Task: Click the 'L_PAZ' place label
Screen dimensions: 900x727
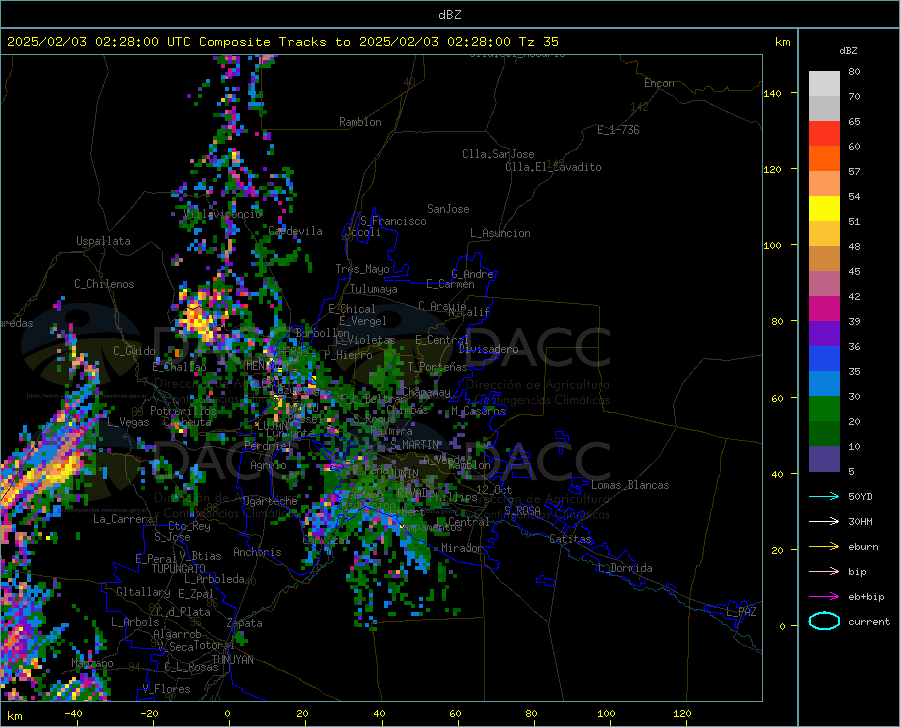Action: click(x=741, y=612)
